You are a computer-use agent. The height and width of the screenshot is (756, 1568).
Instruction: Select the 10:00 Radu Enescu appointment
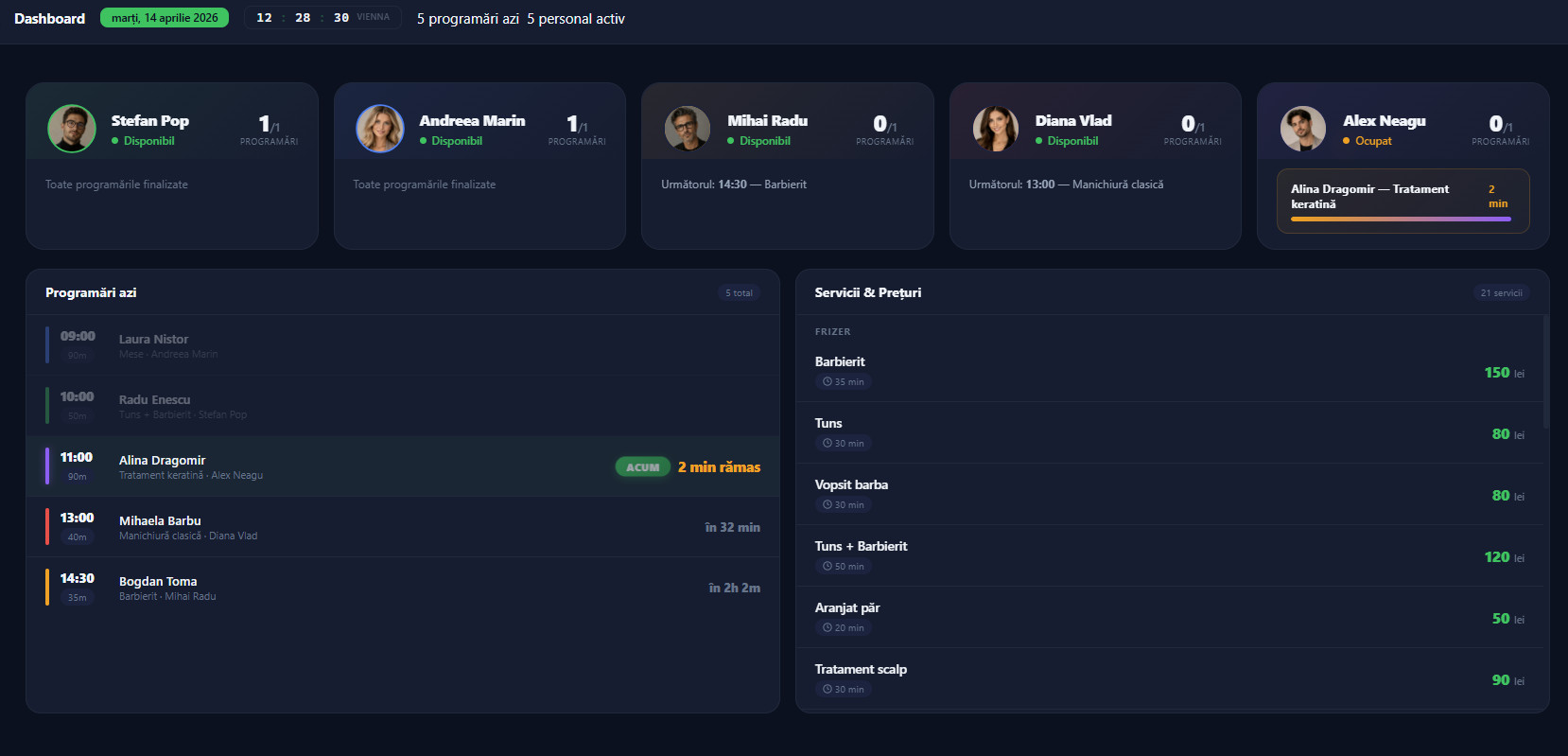(403, 406)
